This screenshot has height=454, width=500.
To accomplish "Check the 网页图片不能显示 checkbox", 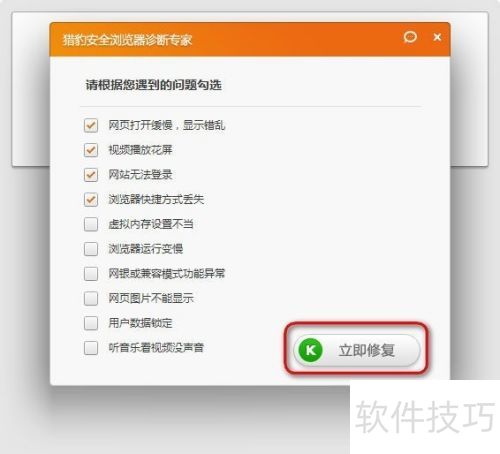I will (x=91, y=298).
